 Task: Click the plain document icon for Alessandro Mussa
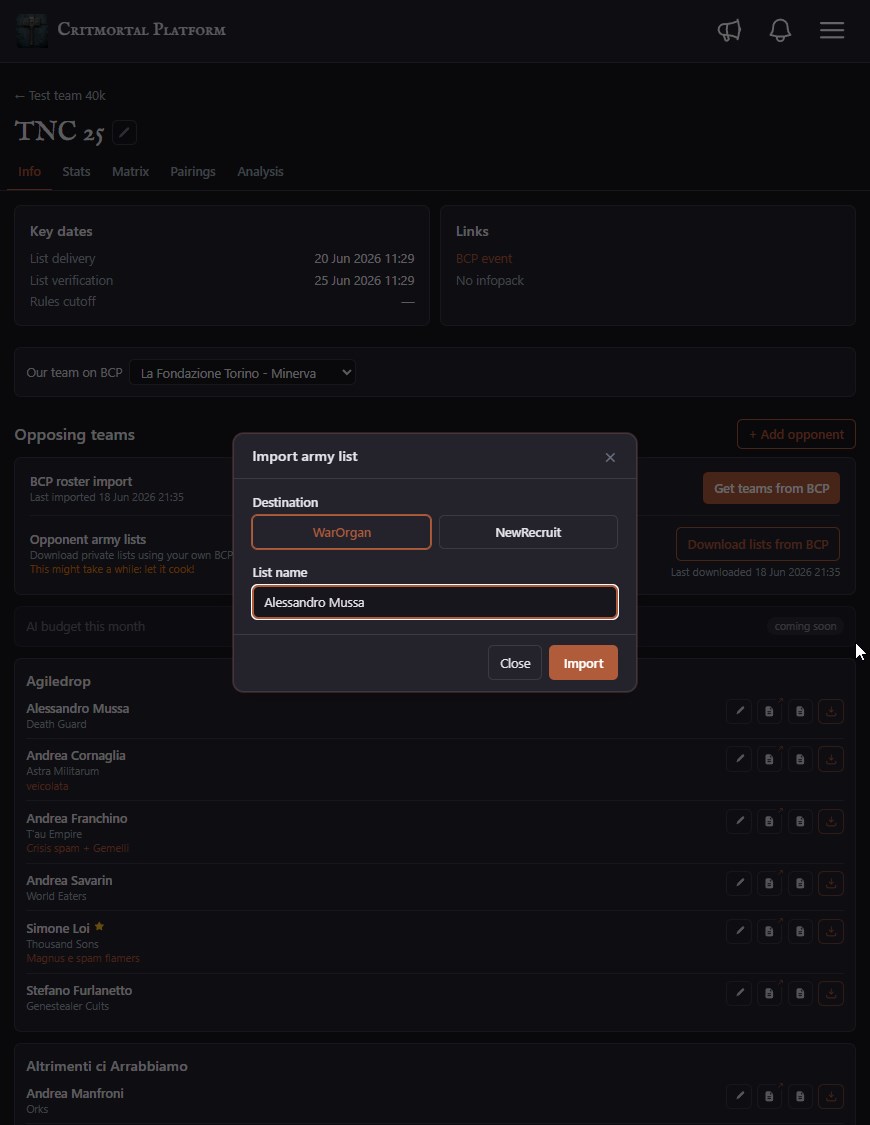coord(800,711)
